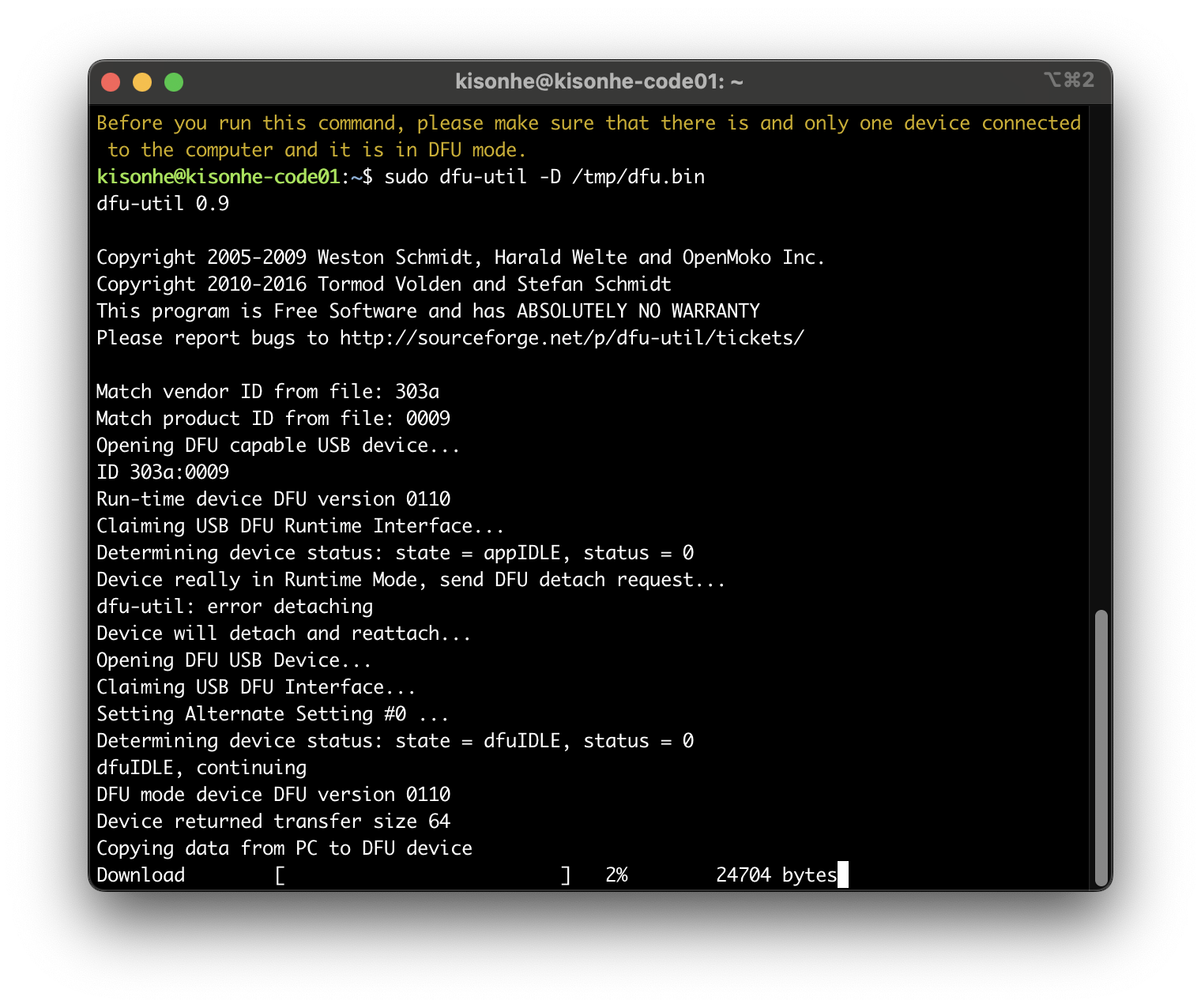
Task: Click the green kisonhe@kisonhe-code01 prompt
Action: click(x=218, y=177)
